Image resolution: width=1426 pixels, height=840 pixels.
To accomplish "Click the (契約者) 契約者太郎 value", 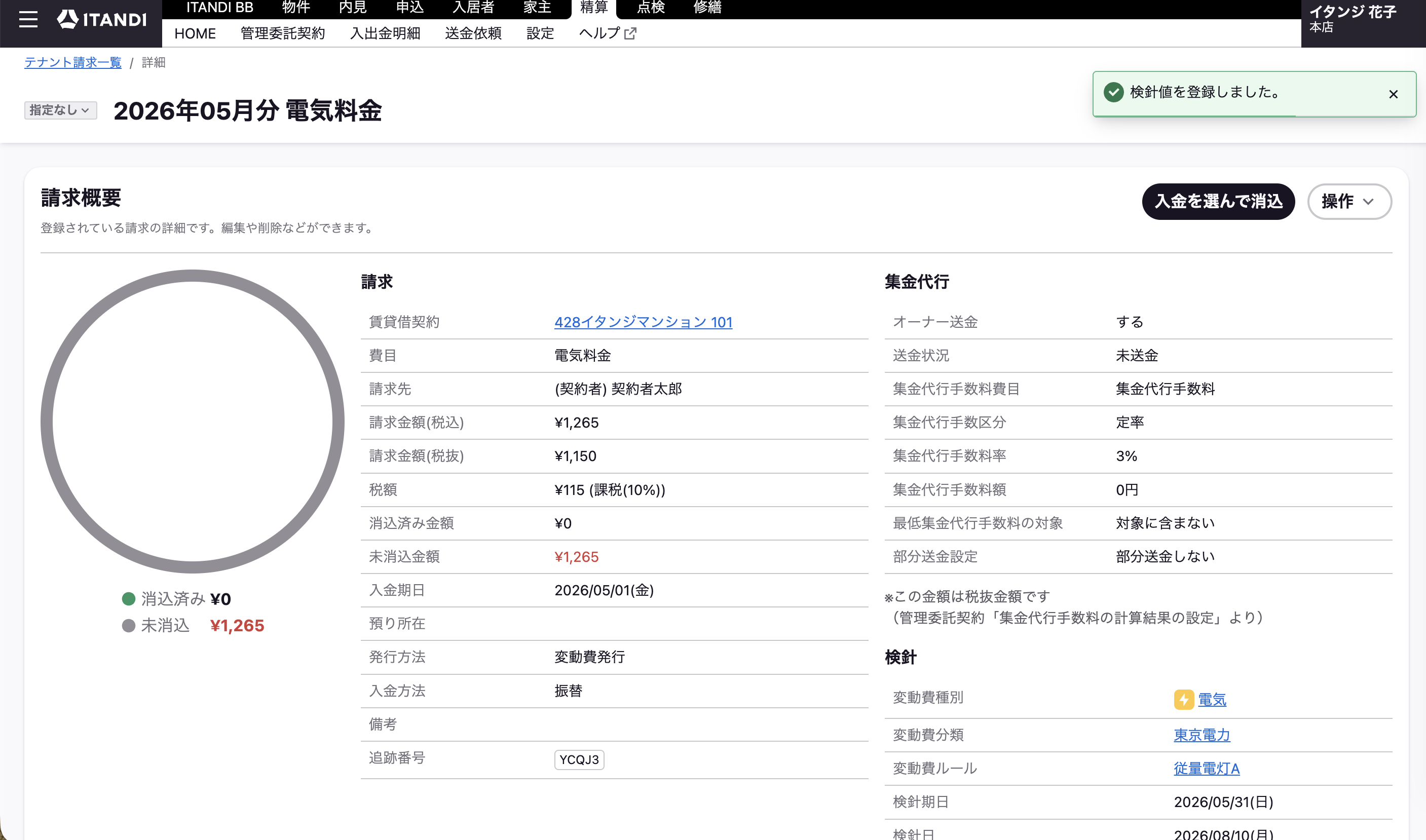I will [618, 389].
